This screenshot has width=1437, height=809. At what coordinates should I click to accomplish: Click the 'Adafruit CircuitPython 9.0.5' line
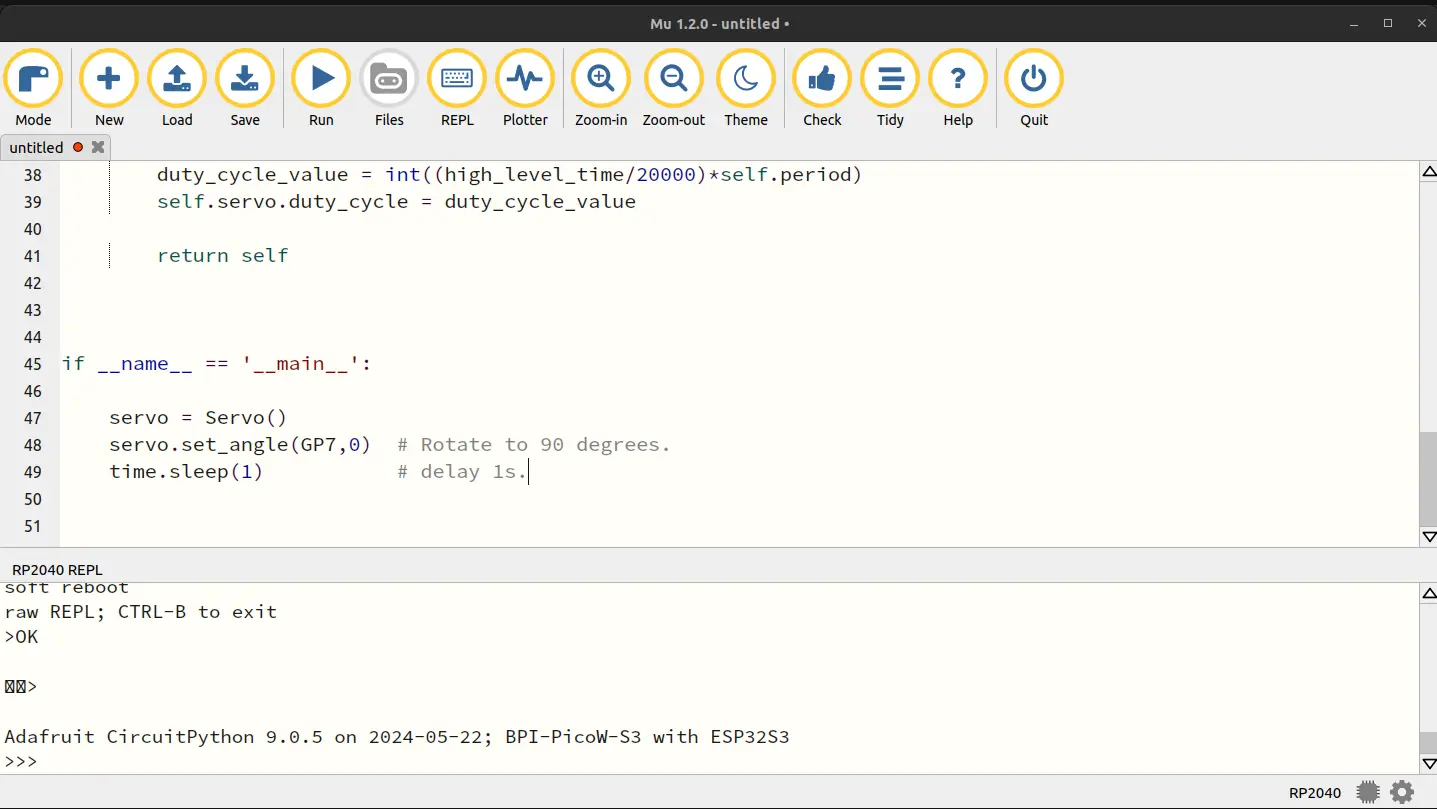tap(397, 737)
